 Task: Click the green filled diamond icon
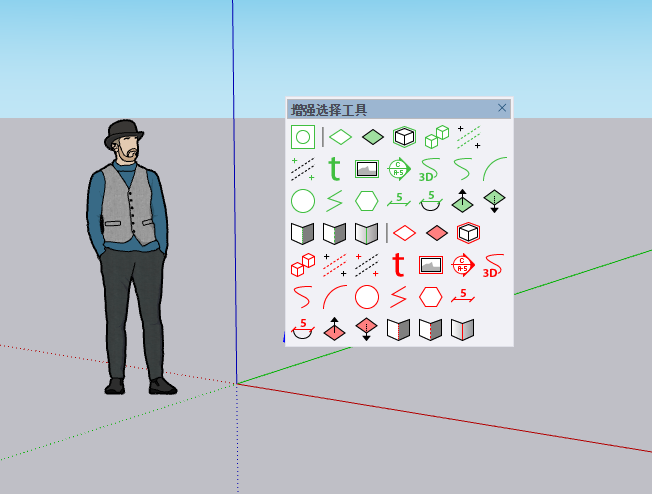coord(373,137)
